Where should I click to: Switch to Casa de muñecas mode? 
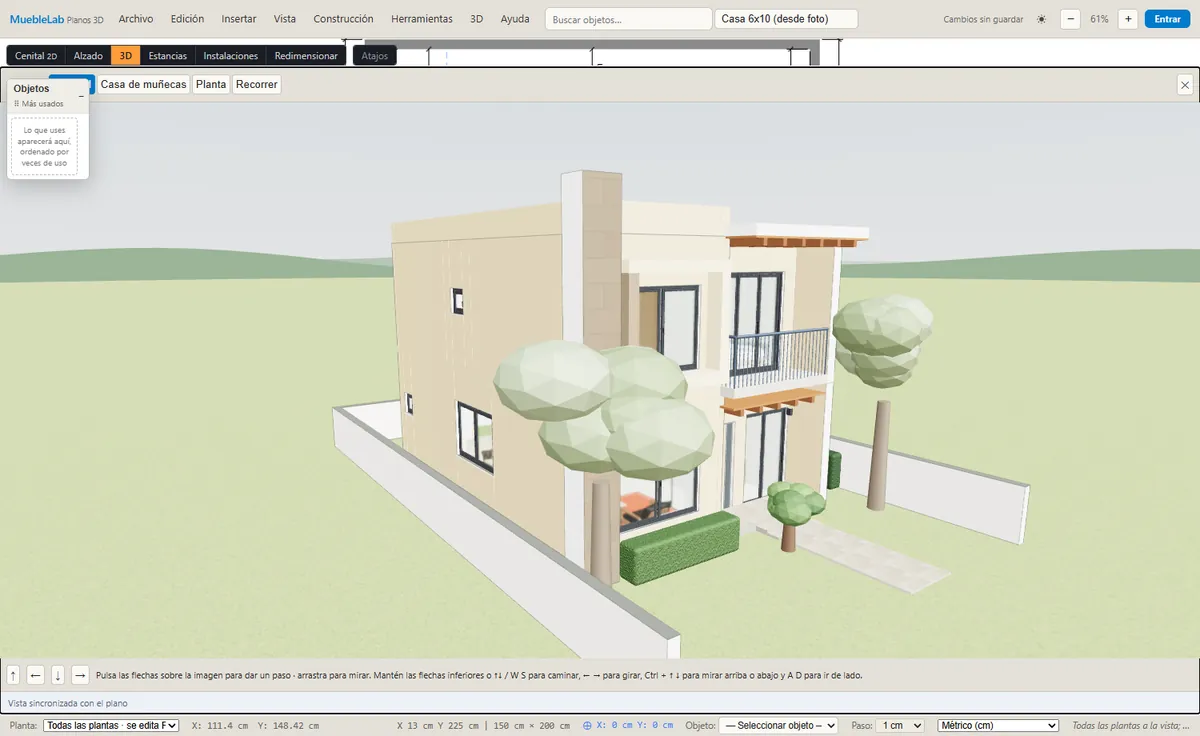144,85
